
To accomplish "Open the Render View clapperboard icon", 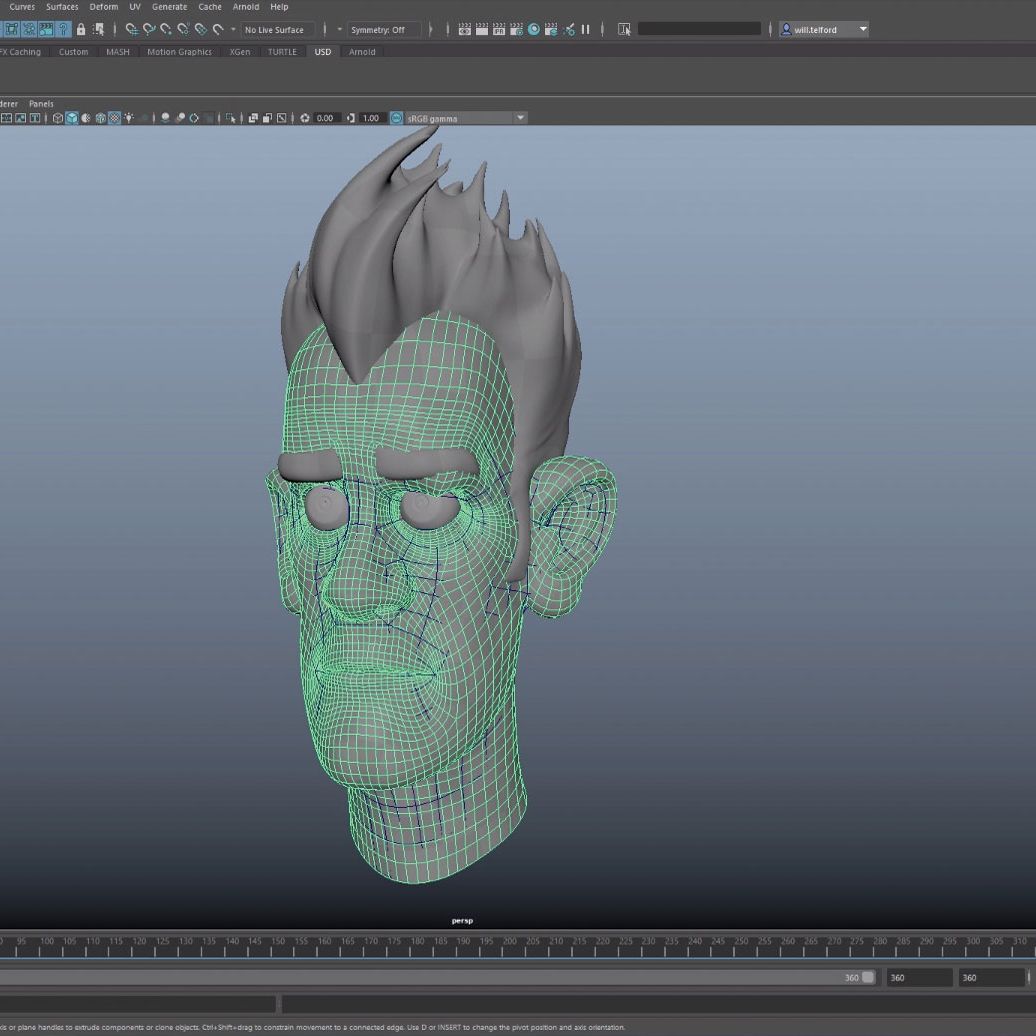I will (465, 29).
